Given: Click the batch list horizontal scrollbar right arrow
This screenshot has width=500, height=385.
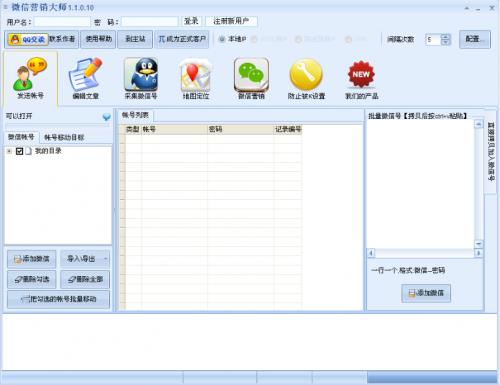Looking at the screenshot, I should pyautogui.click(x=478, y=253).
